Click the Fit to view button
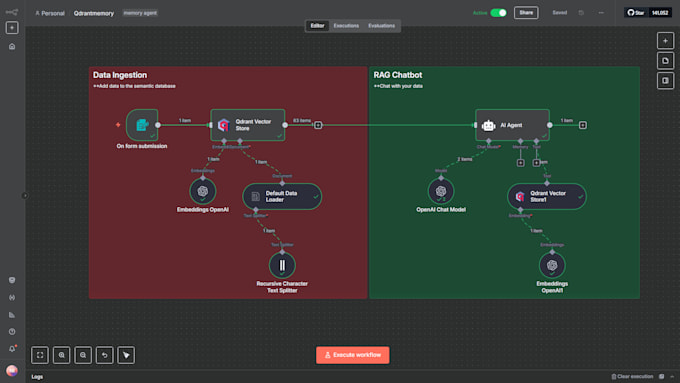The width and height of the screenshot is (680, 383). tap(40, 355)
